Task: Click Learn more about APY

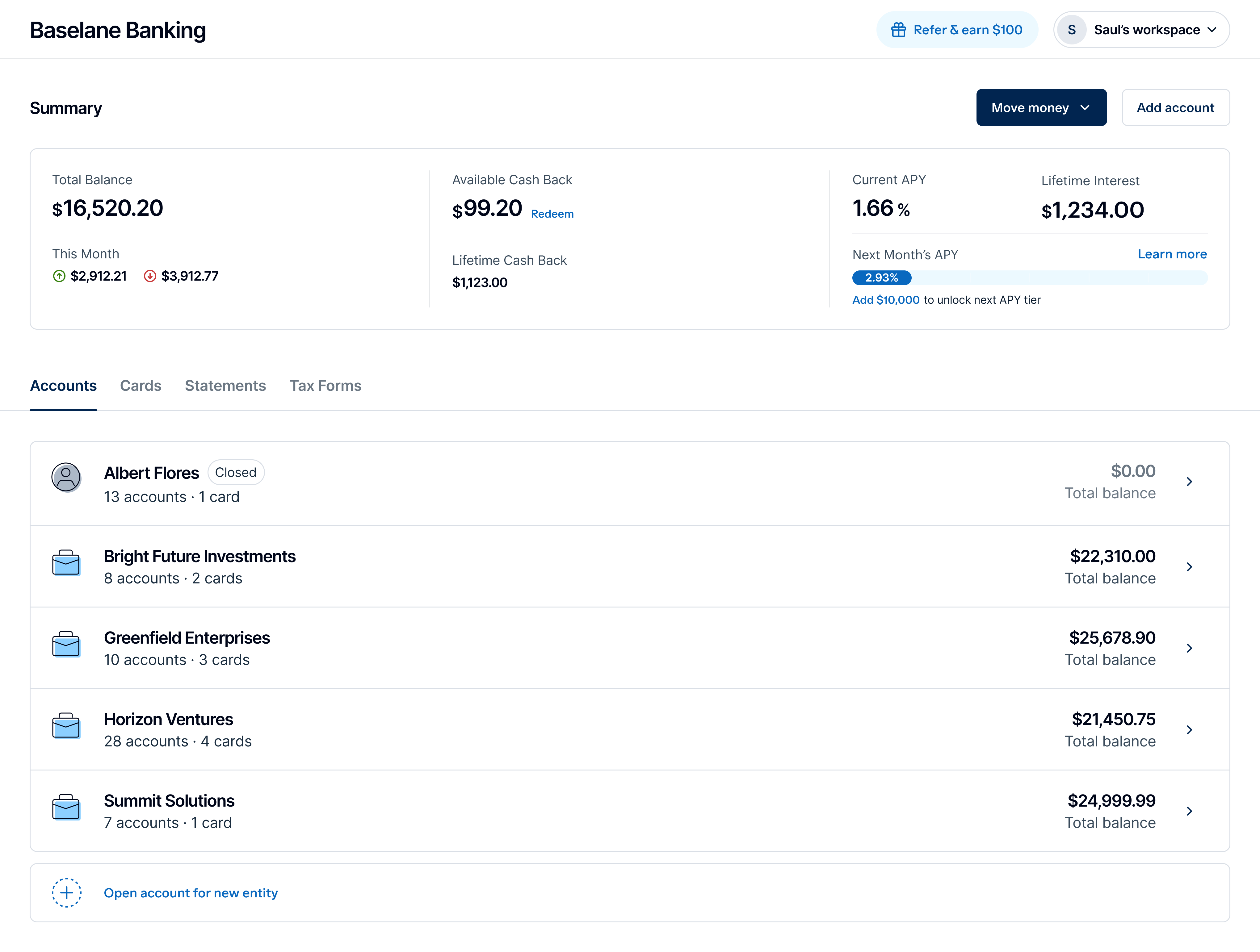Action: click(x=1172, y=254)
